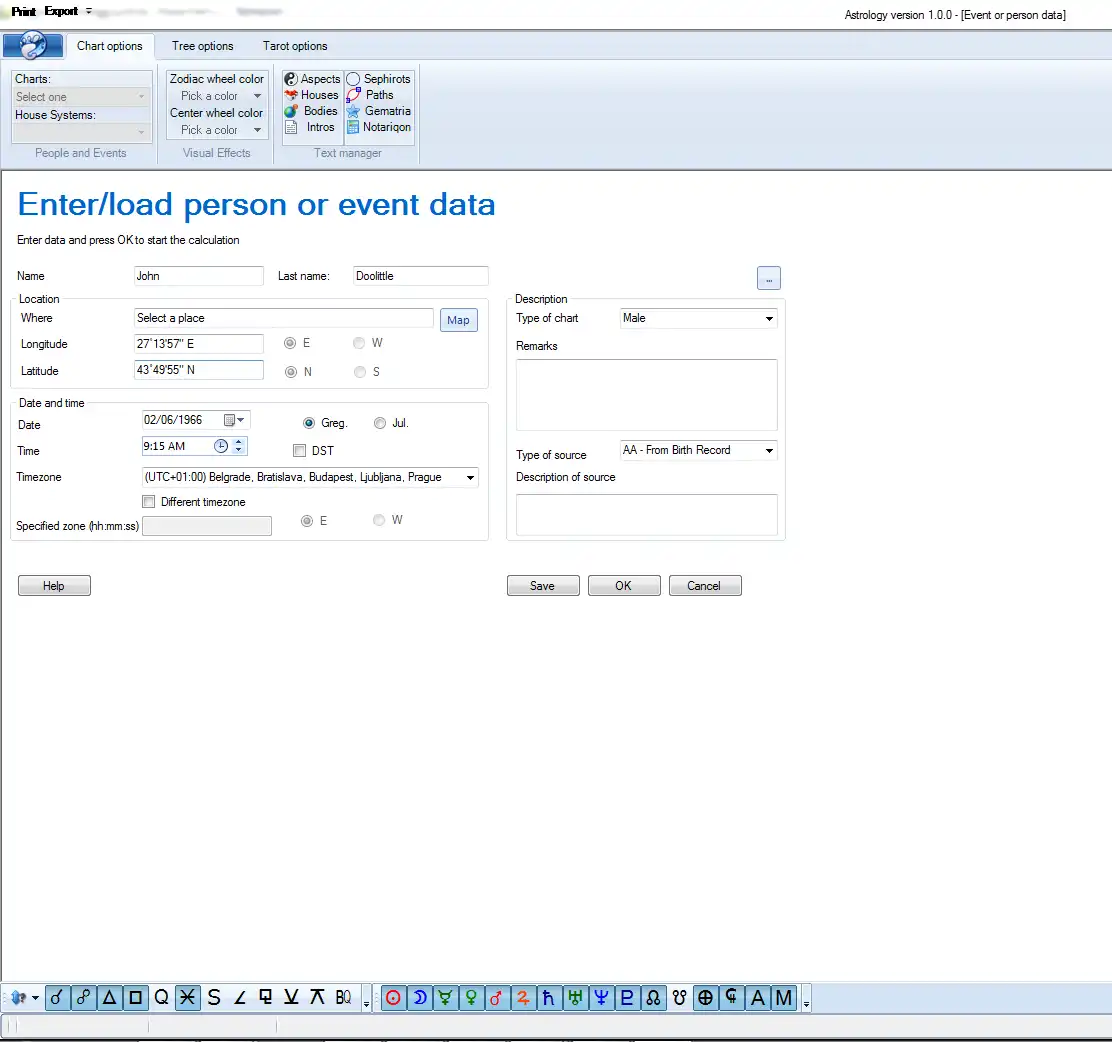This screenshot has height=1042, width=1112.
Task: Toggle the Jupiter planet icon
Action: (523, 997)
